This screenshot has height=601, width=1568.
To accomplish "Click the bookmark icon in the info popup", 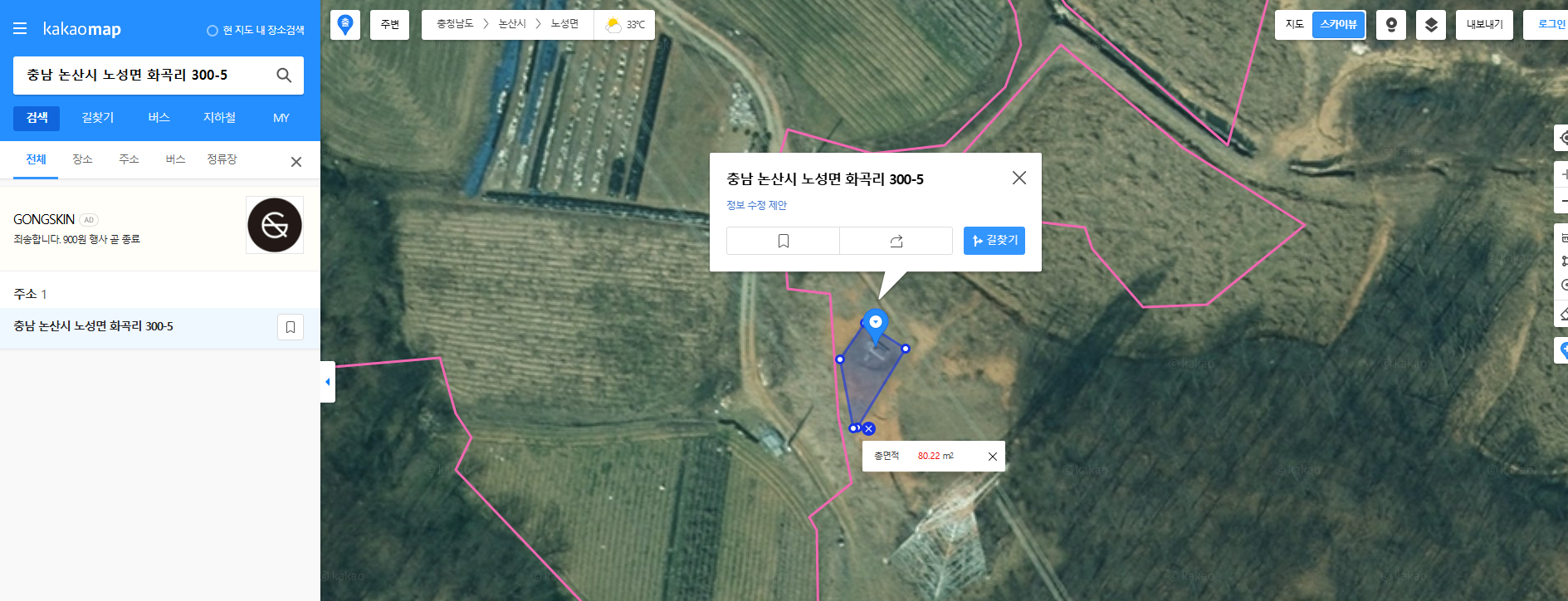I will click(x=783, y=241).
